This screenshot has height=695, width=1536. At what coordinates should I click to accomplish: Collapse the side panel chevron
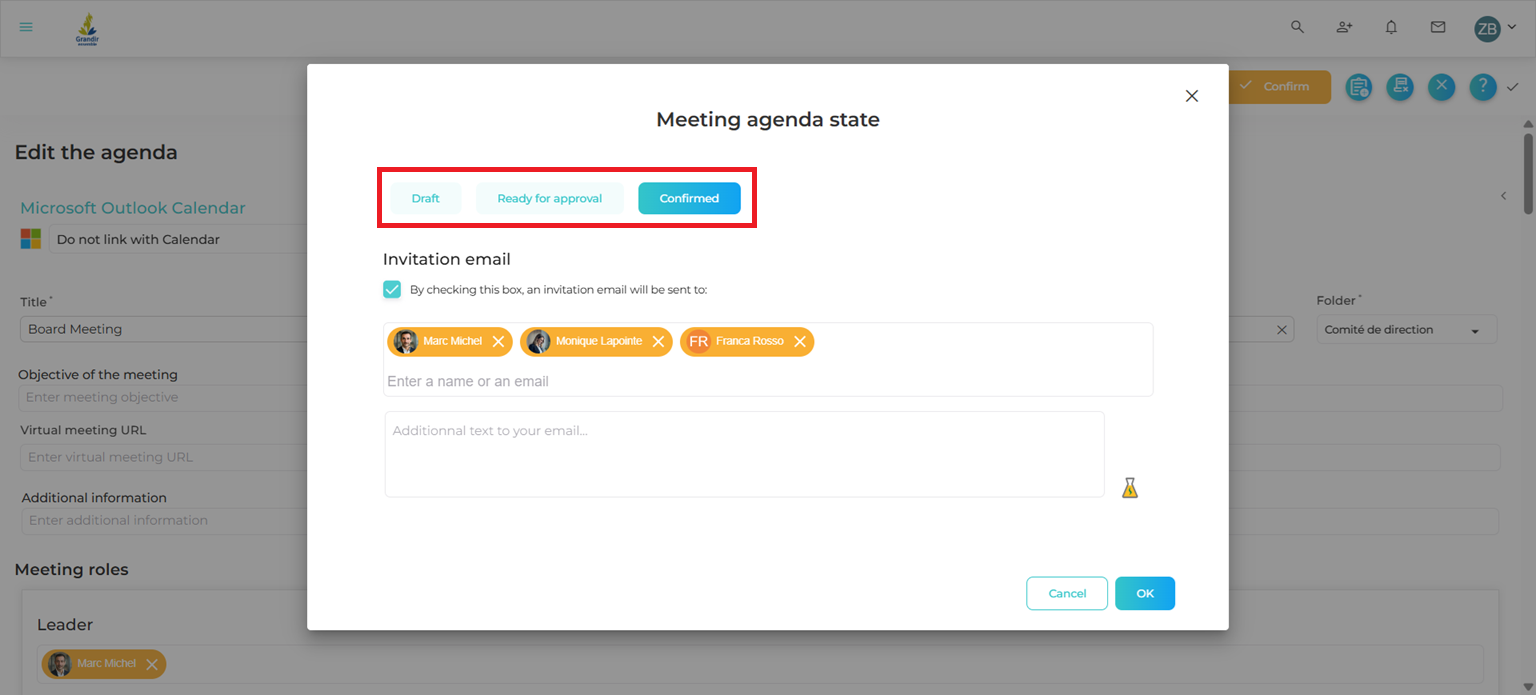tap(1503, 196)
